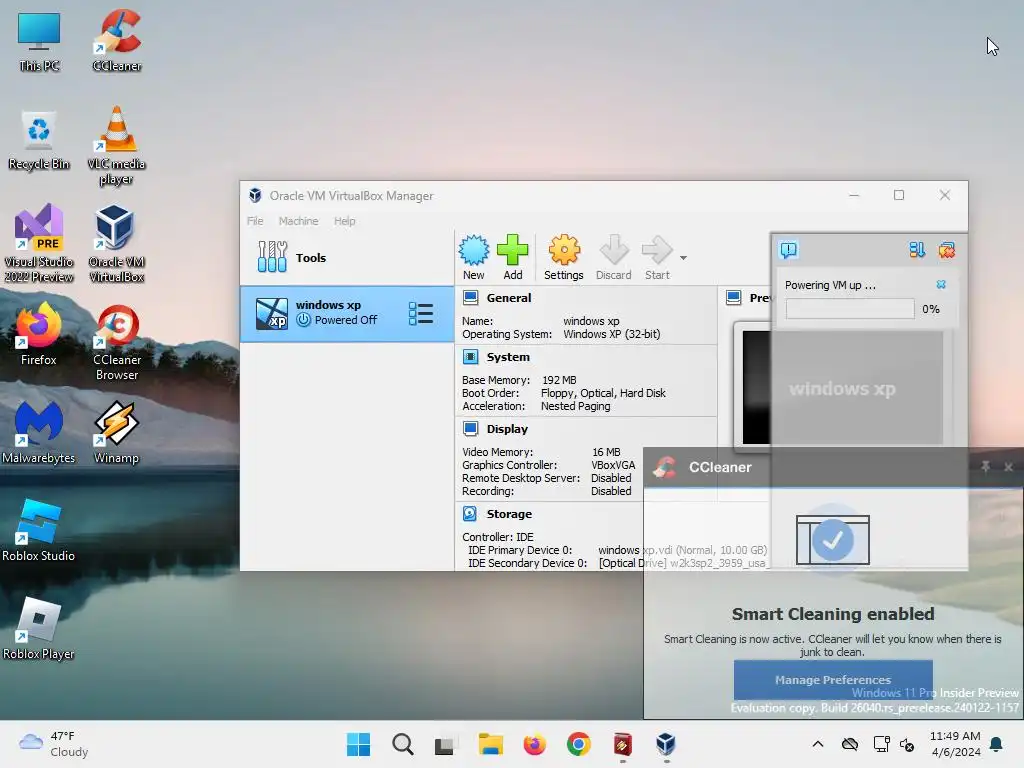Viewport: 1024px width, 768px height.
Task: Open the Machine menu in VirtualBox
Action: (x=298, y=221)
